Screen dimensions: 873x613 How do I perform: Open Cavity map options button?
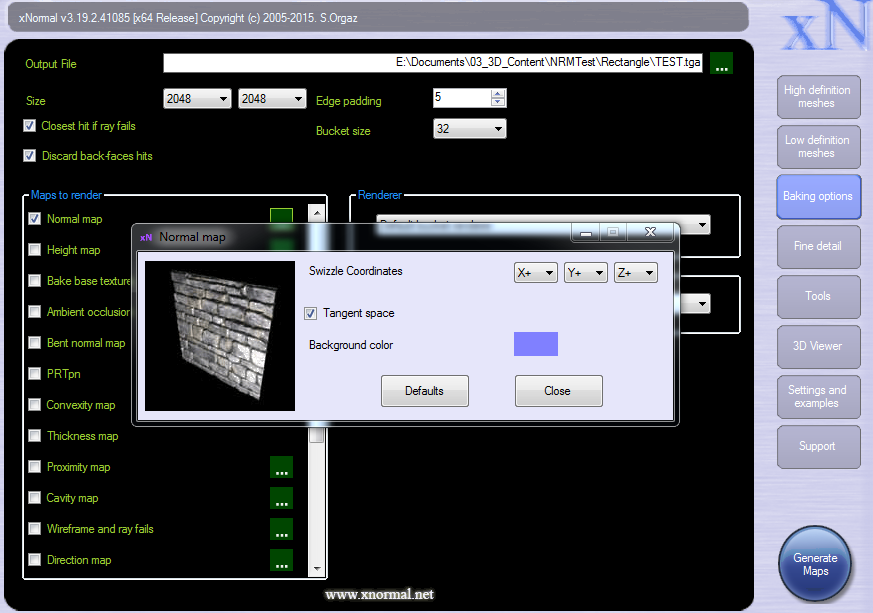pos(281,498)
